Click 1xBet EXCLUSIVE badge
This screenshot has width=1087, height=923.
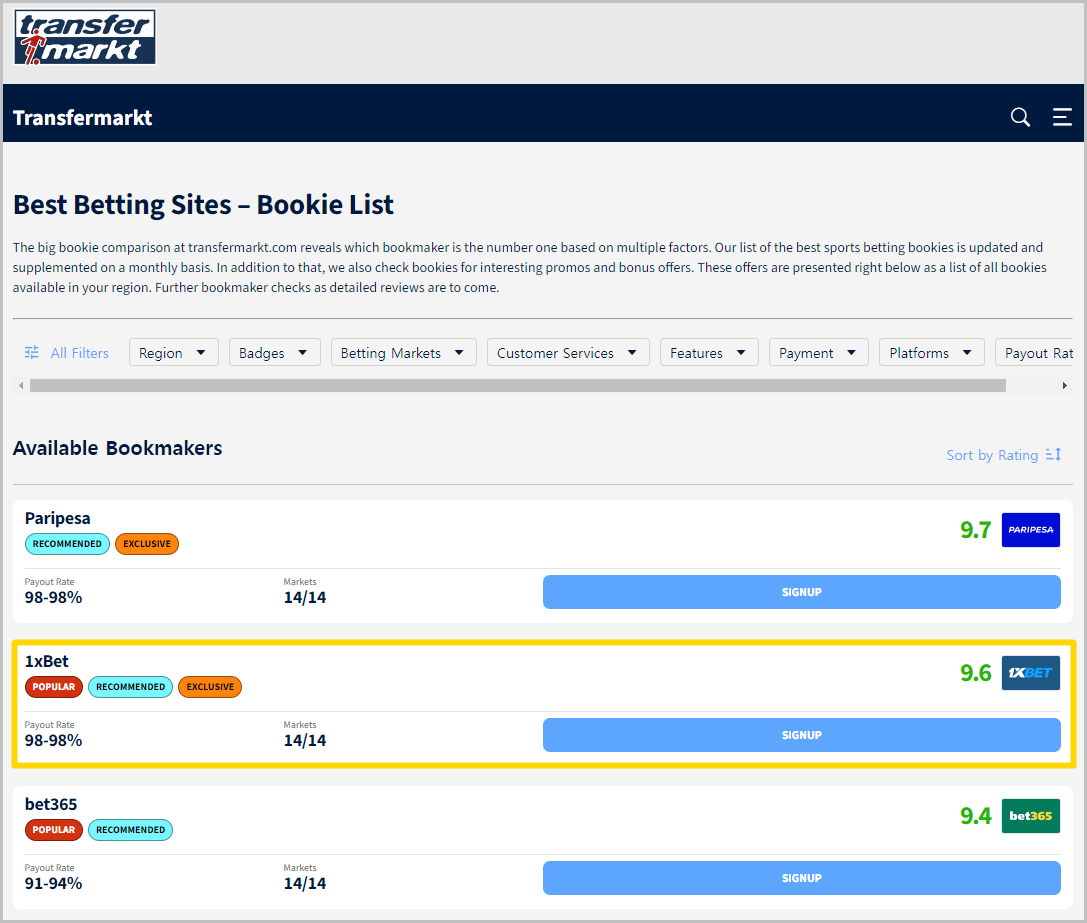point(210,687)
